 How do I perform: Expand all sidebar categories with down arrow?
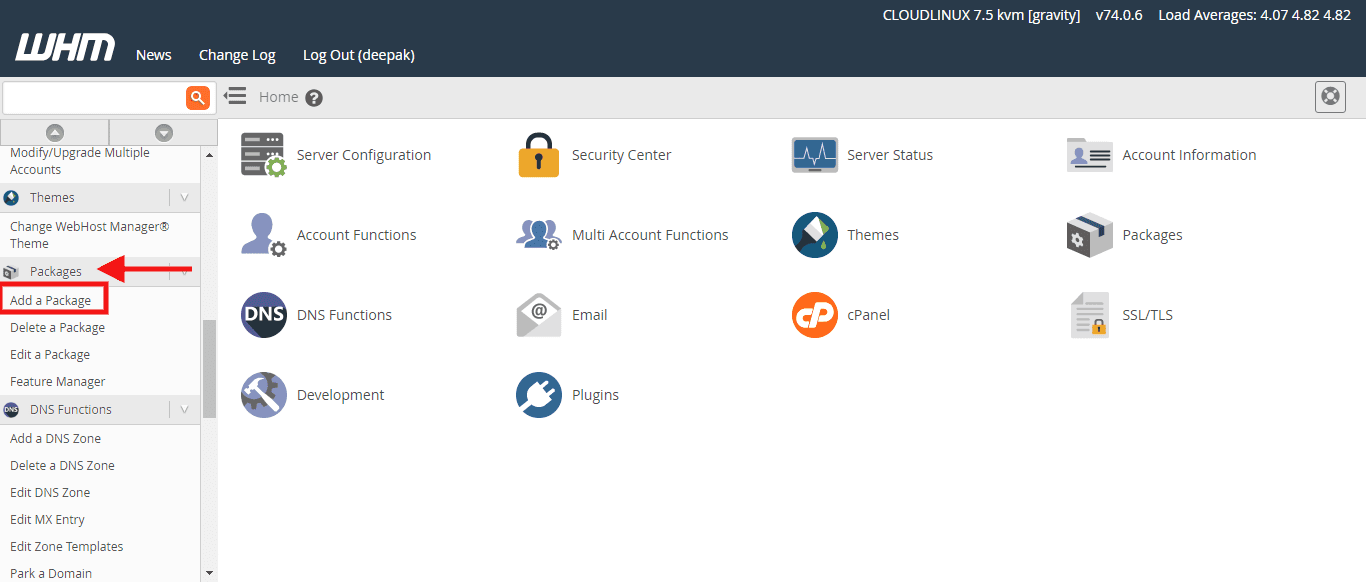click(x=164, y=133)
